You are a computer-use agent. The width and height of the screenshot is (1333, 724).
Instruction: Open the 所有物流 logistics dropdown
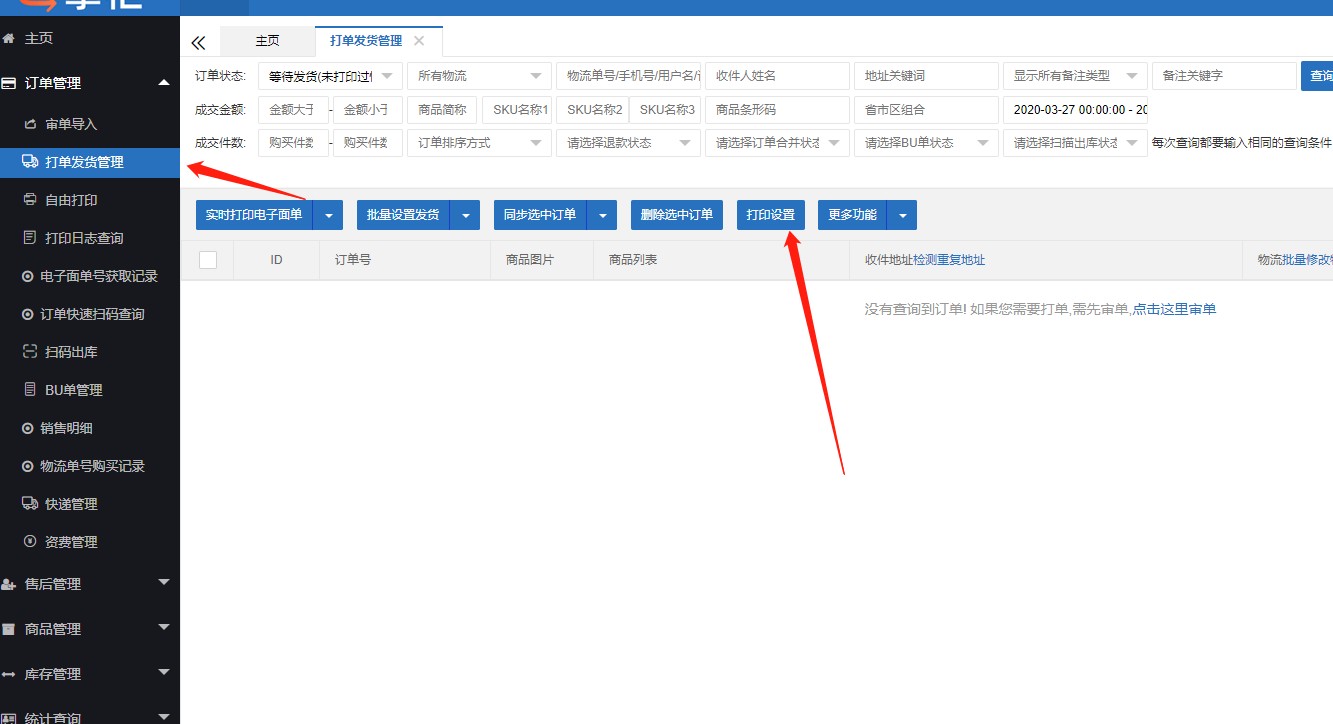479,76
